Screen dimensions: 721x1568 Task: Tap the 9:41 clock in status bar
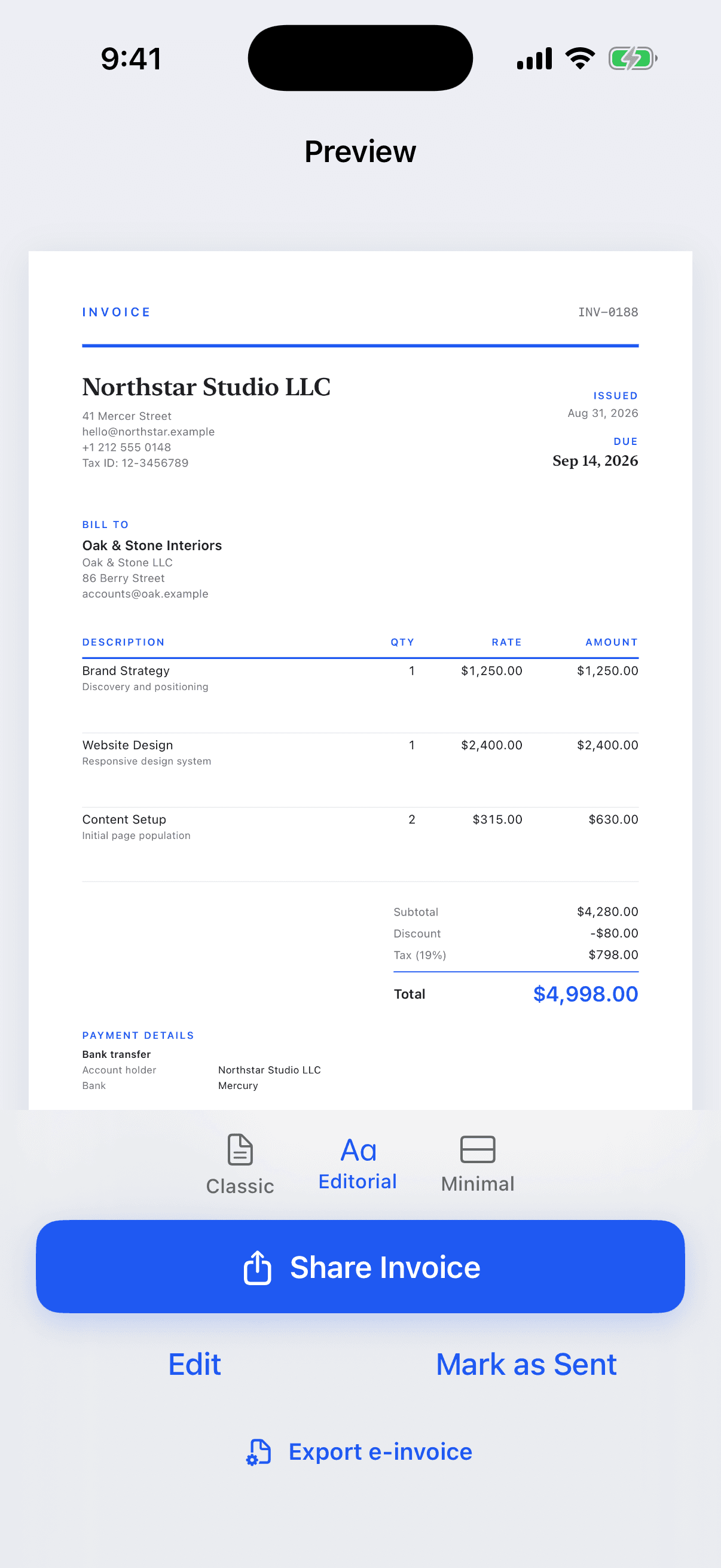[132, 59]
